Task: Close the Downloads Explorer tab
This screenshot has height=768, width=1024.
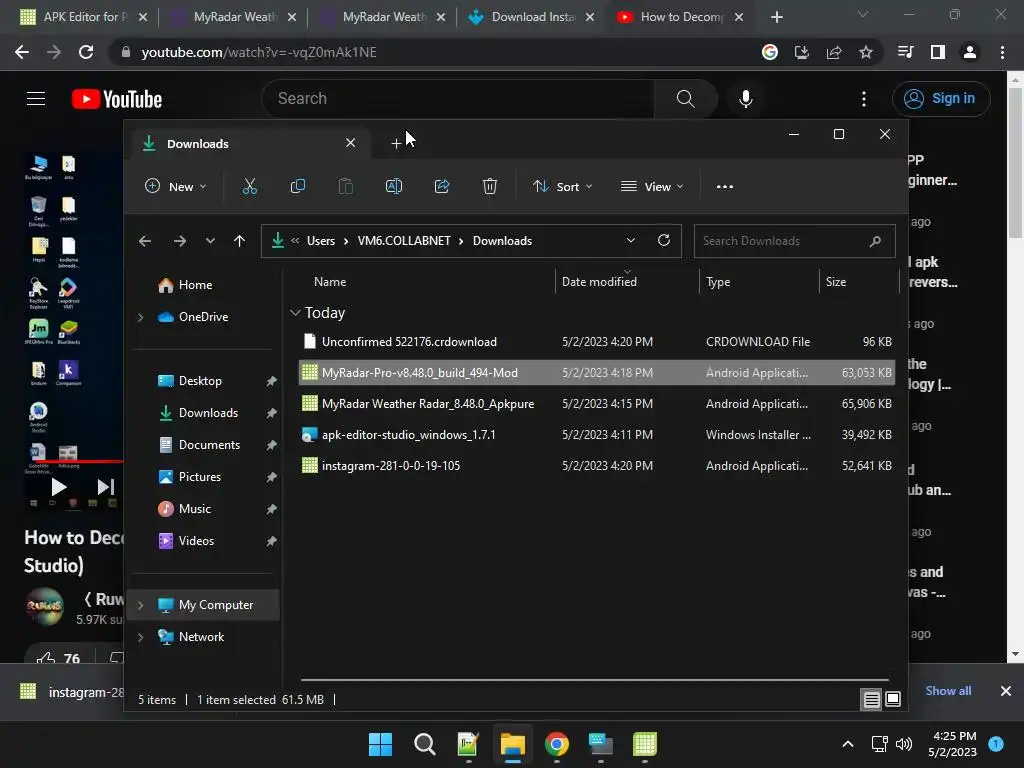Action: (351, 143)
